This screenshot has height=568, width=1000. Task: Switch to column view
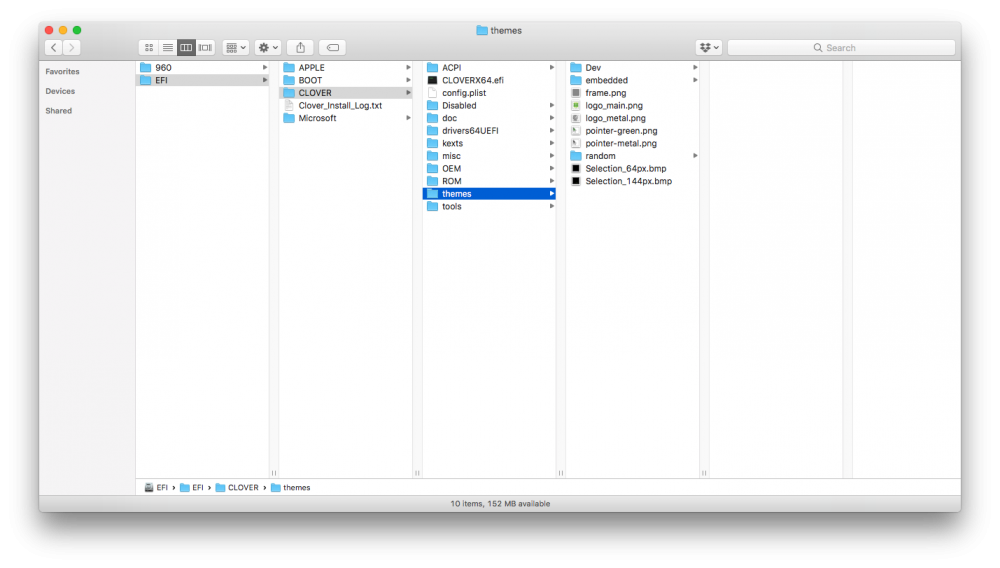point(186,47)
